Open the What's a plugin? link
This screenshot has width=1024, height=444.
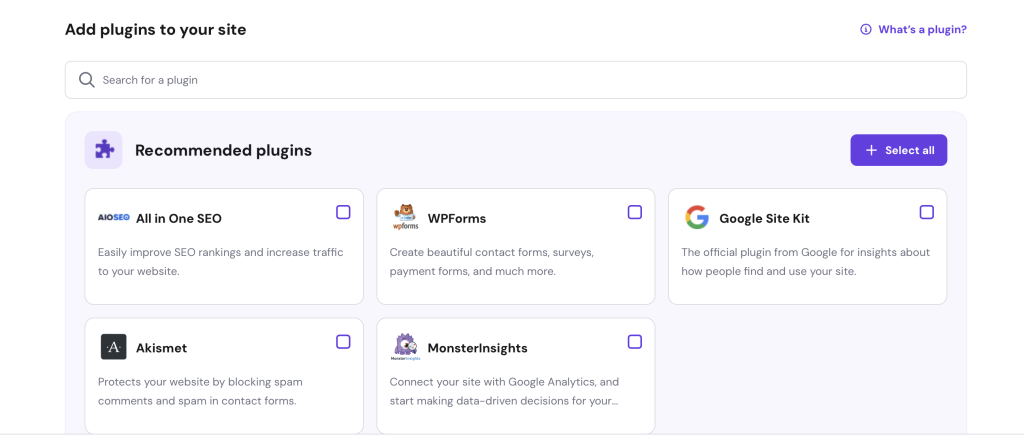click(922, 30)
